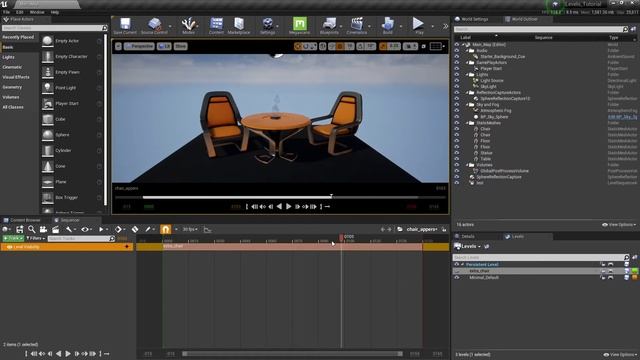Image resolution: width=640 pixels, height=360 pixels.
Task: Click the Sequencer auto-key diamond icon
Action: pos(135,230)
